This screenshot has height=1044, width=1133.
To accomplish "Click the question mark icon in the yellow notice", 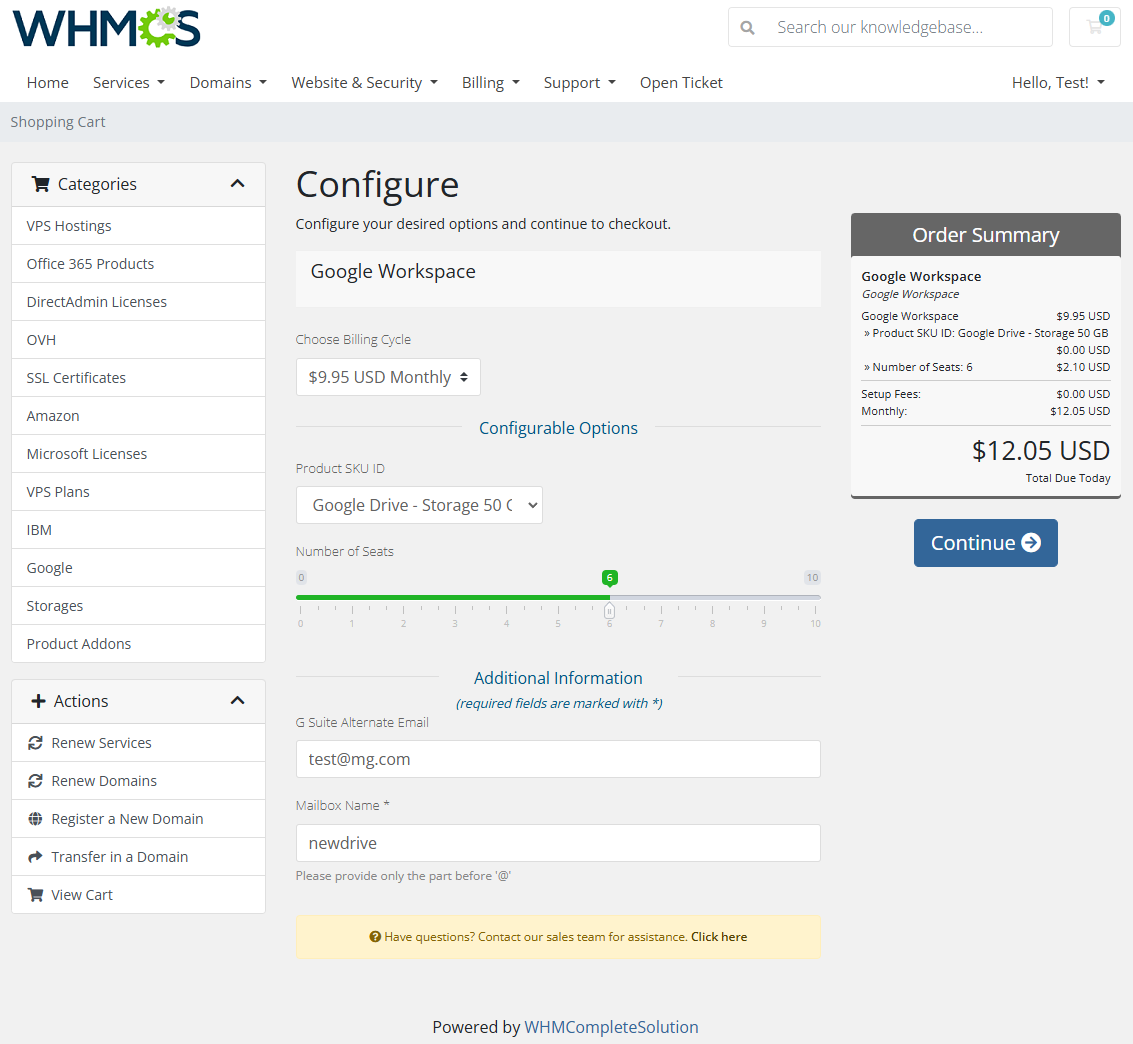I will [374, 936].
